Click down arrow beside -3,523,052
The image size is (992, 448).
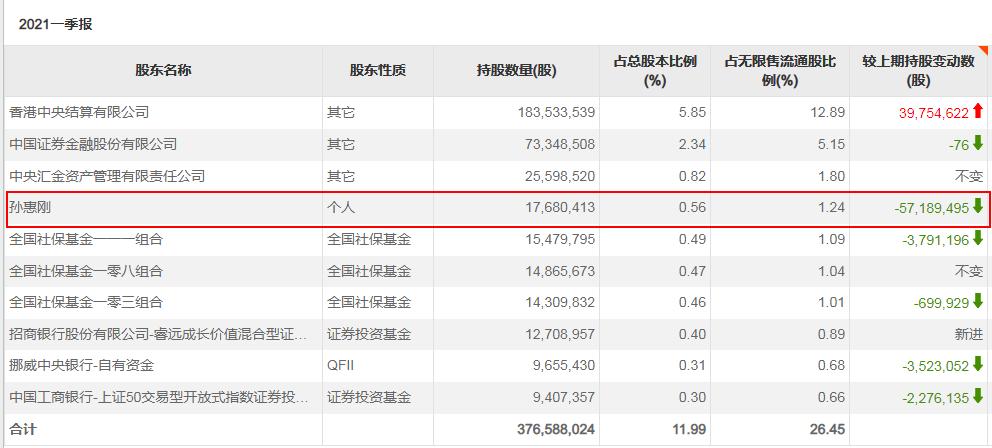[x=978, y=365]
